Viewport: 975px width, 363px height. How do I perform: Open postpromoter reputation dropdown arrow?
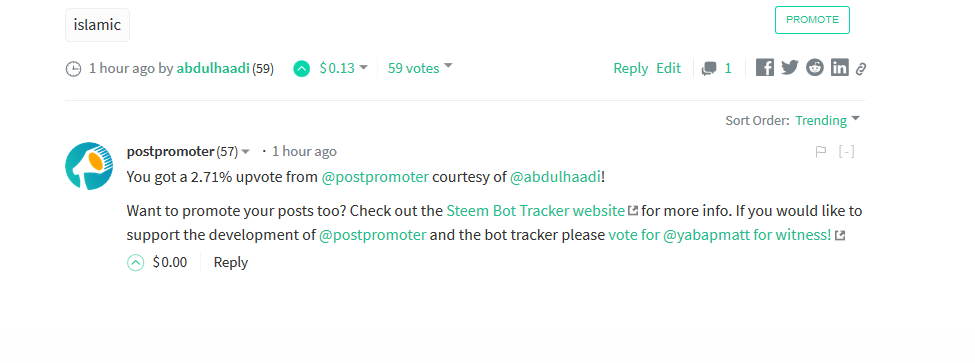click(x=246, y=152)
